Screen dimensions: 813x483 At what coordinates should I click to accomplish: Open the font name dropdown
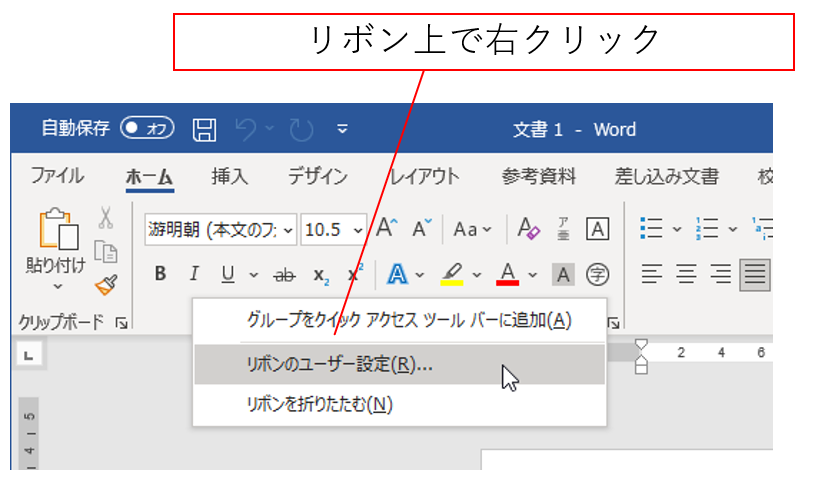[289, 229]
